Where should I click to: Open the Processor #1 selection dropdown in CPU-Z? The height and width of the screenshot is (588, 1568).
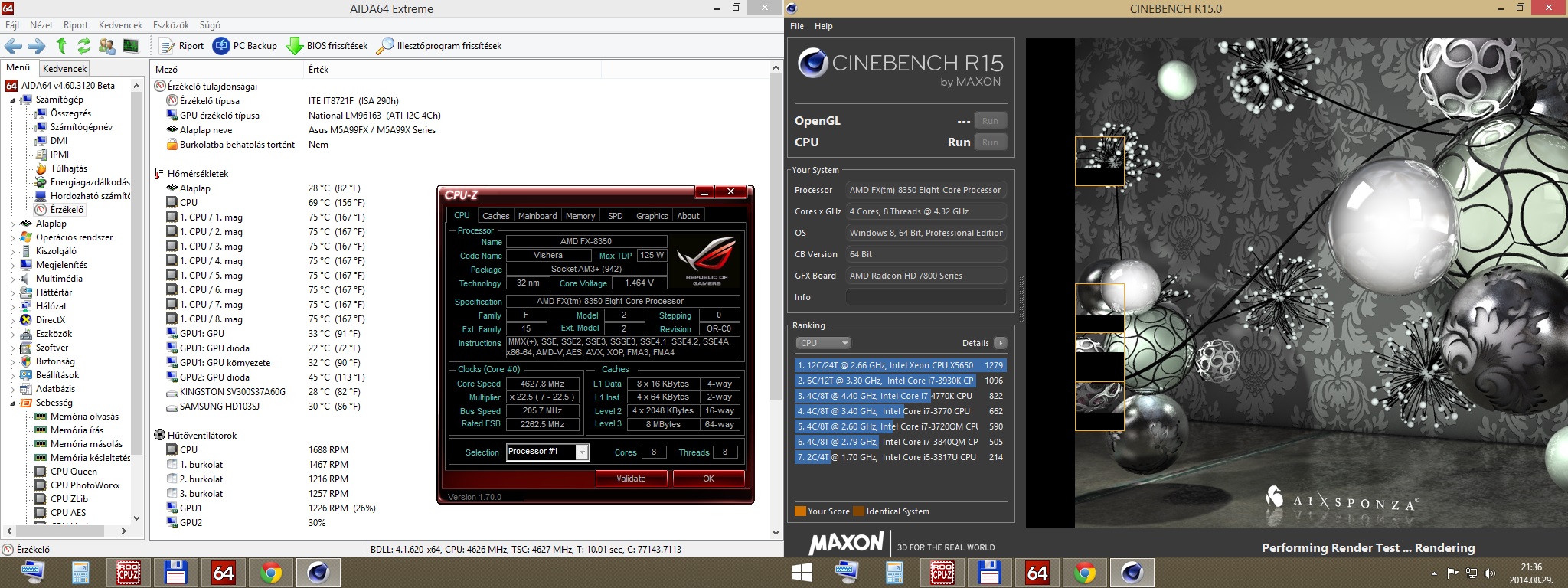(547, 452)
